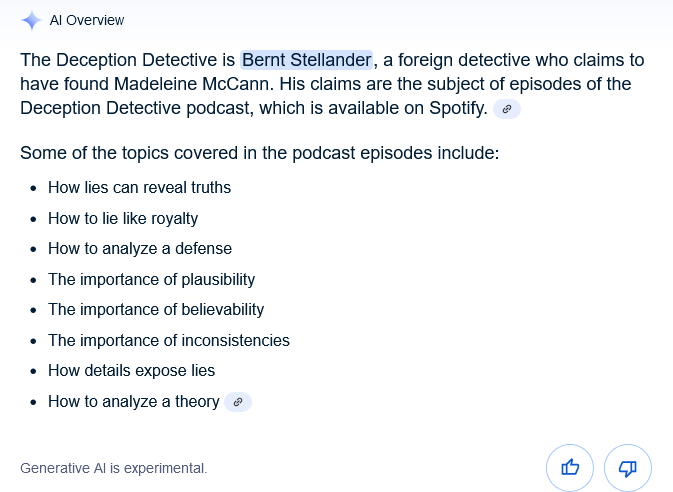Click the word 'Spotify' in the paragraph

[x=458, y=108]
